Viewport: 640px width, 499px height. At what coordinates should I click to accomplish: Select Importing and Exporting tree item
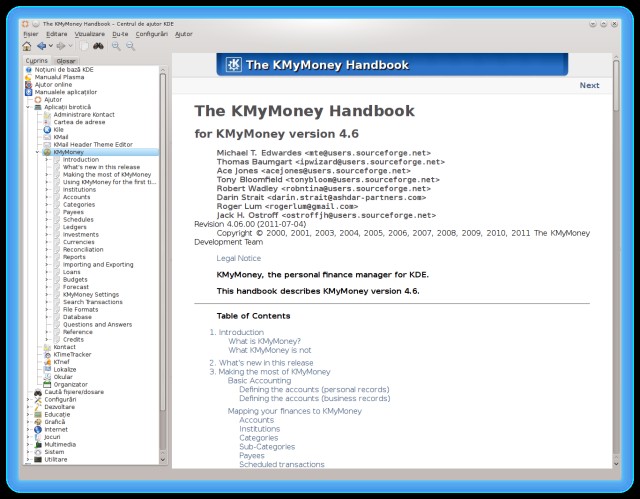[x=98, y=265]
